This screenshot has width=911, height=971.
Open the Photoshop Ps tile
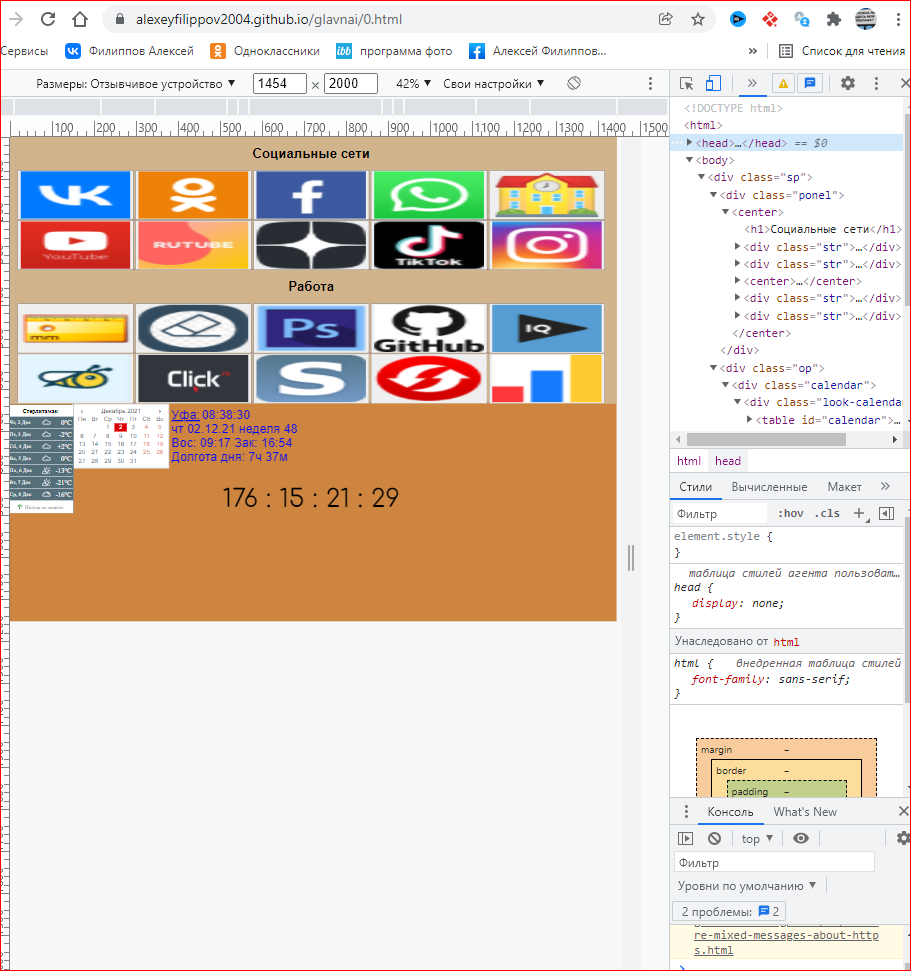pos(311,328)
